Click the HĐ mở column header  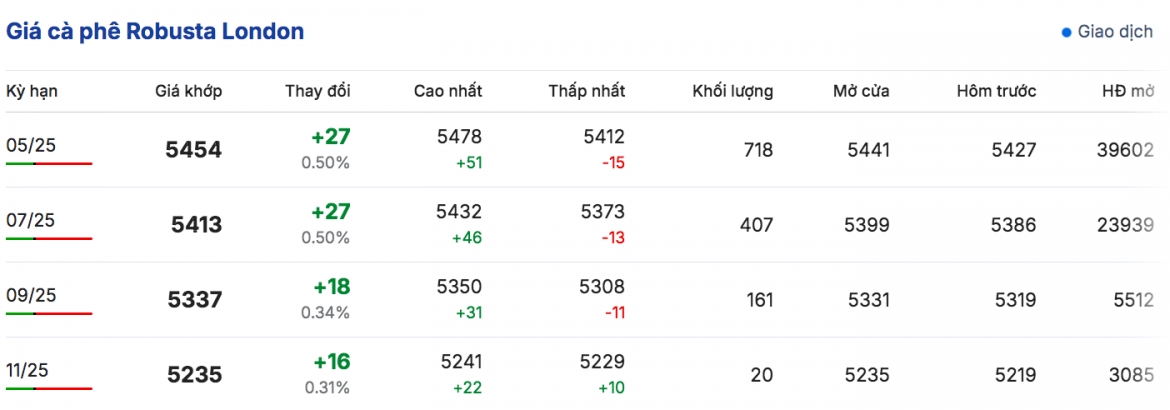point(1127,92)
